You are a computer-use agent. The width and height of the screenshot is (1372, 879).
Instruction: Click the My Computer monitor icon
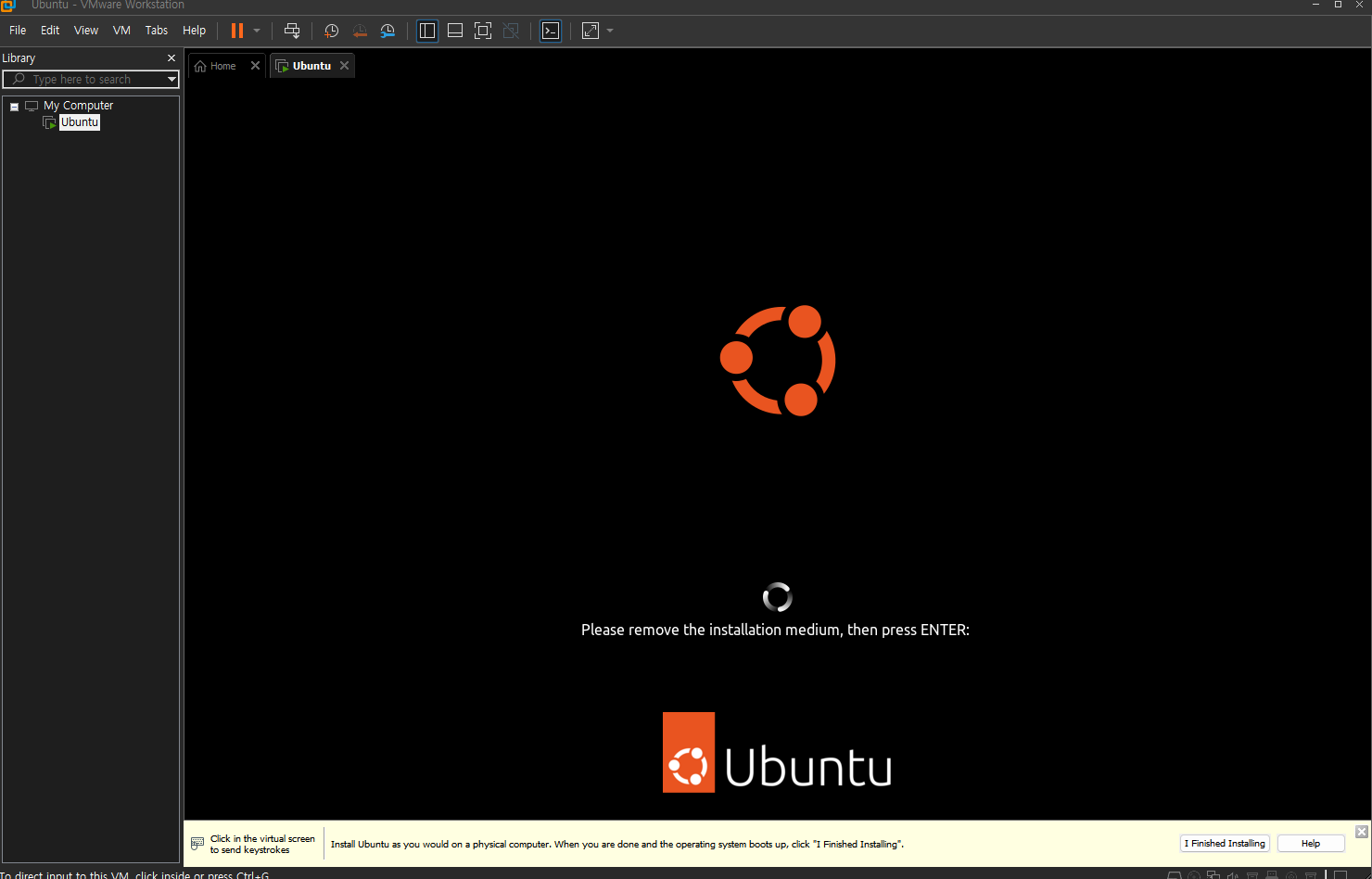point(32,106)
